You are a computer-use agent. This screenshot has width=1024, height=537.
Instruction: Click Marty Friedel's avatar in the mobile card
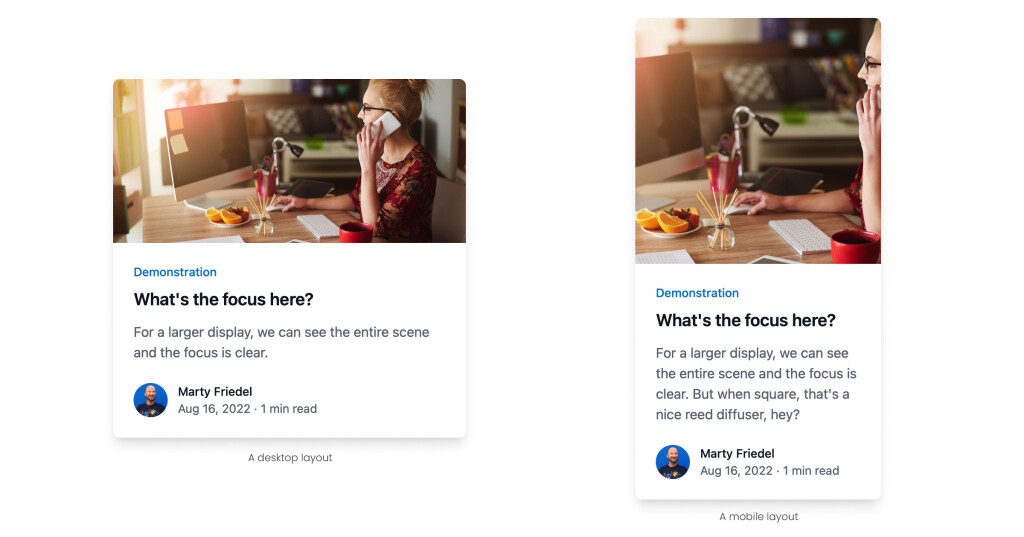(x=672, y=462)
